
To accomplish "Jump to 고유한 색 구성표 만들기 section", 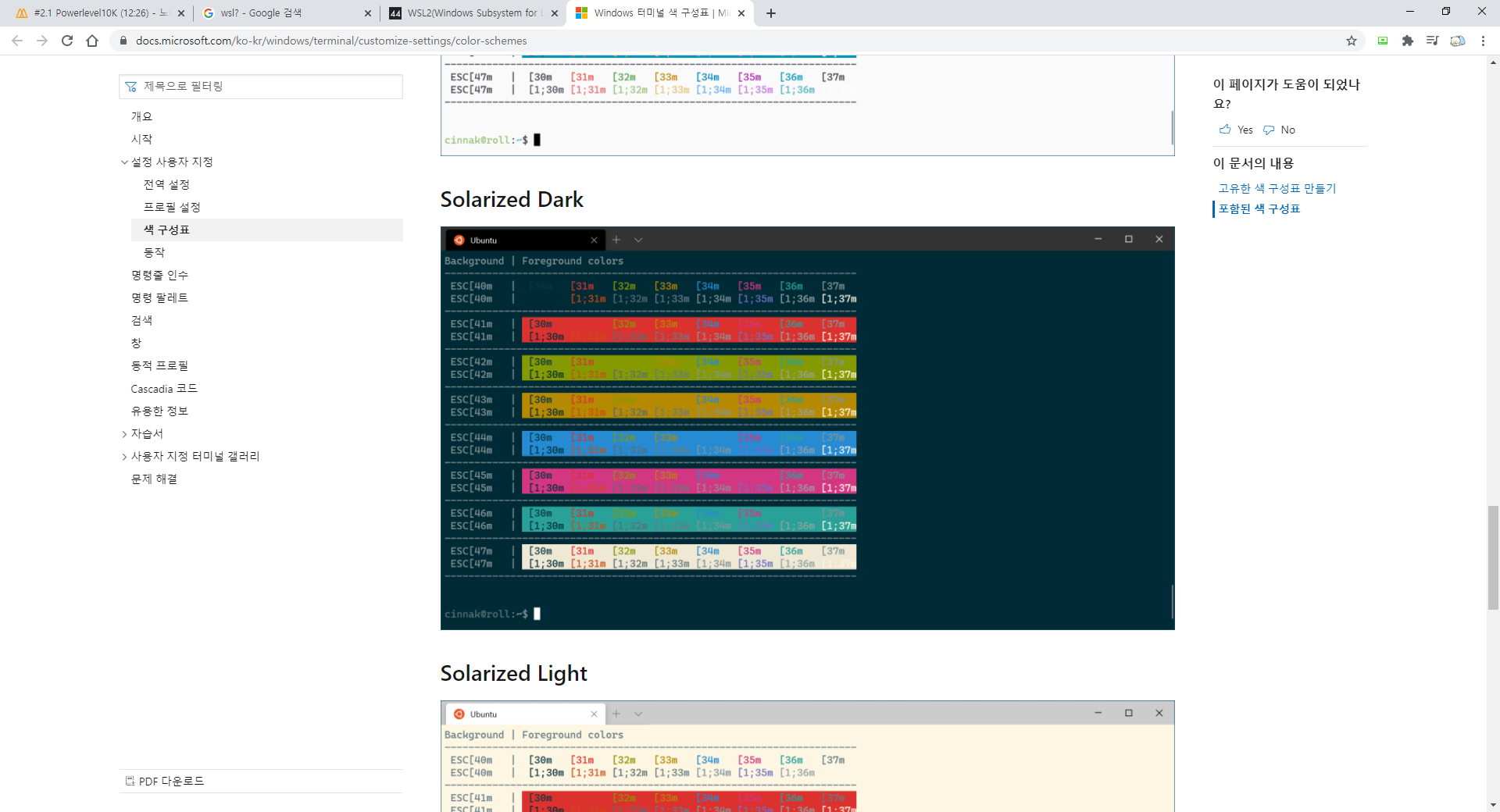I will click(1277, 188).
